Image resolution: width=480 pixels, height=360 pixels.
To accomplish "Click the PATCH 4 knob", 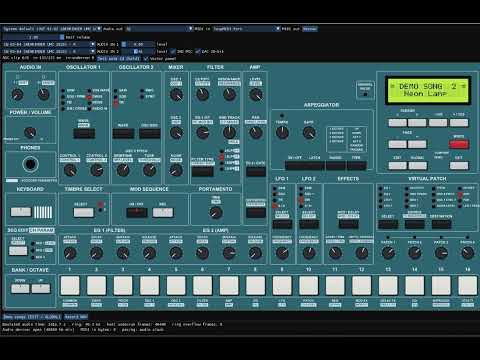I will pos(467,253).
